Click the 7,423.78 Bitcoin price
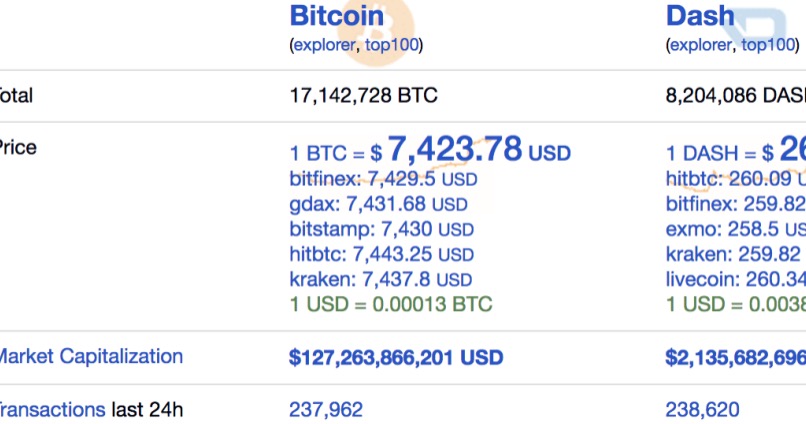This screenshot has width=806, height=424. [455, 149]
